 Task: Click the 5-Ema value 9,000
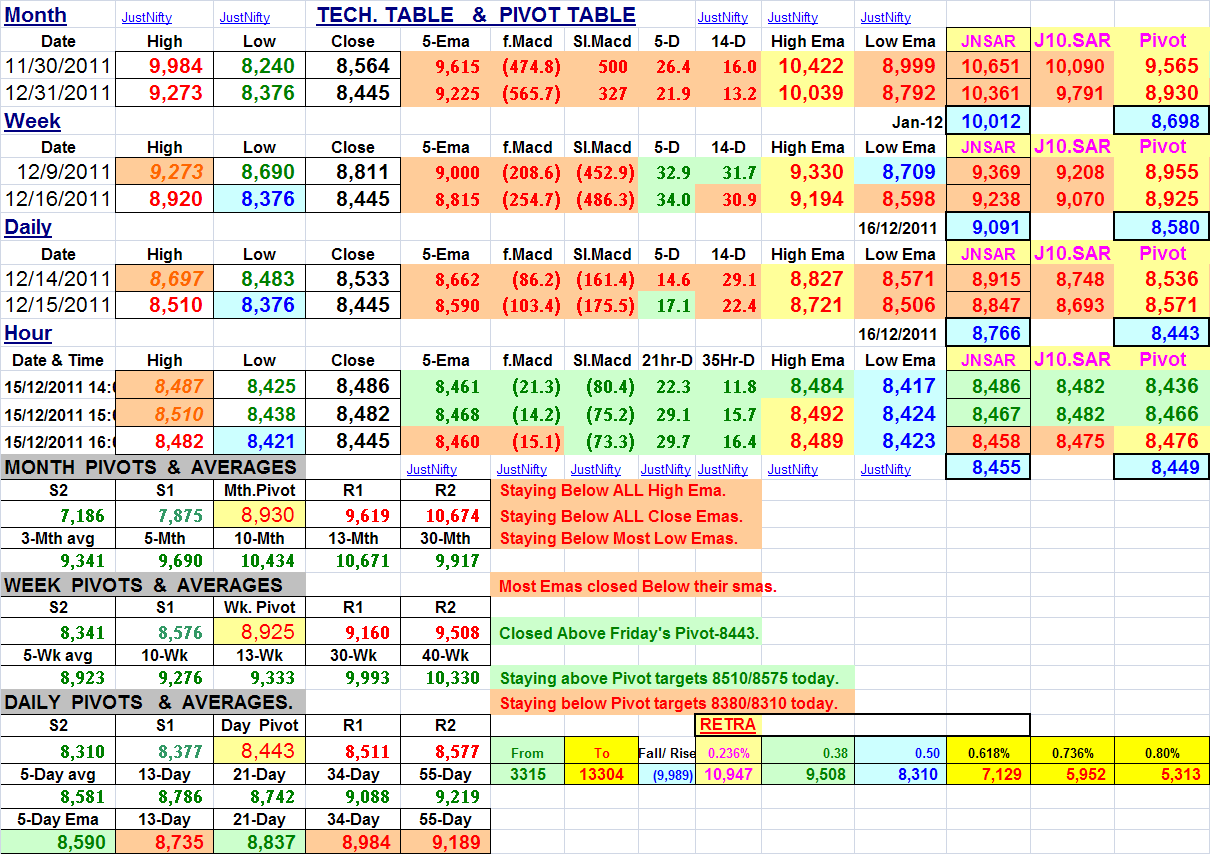point(458,173)
